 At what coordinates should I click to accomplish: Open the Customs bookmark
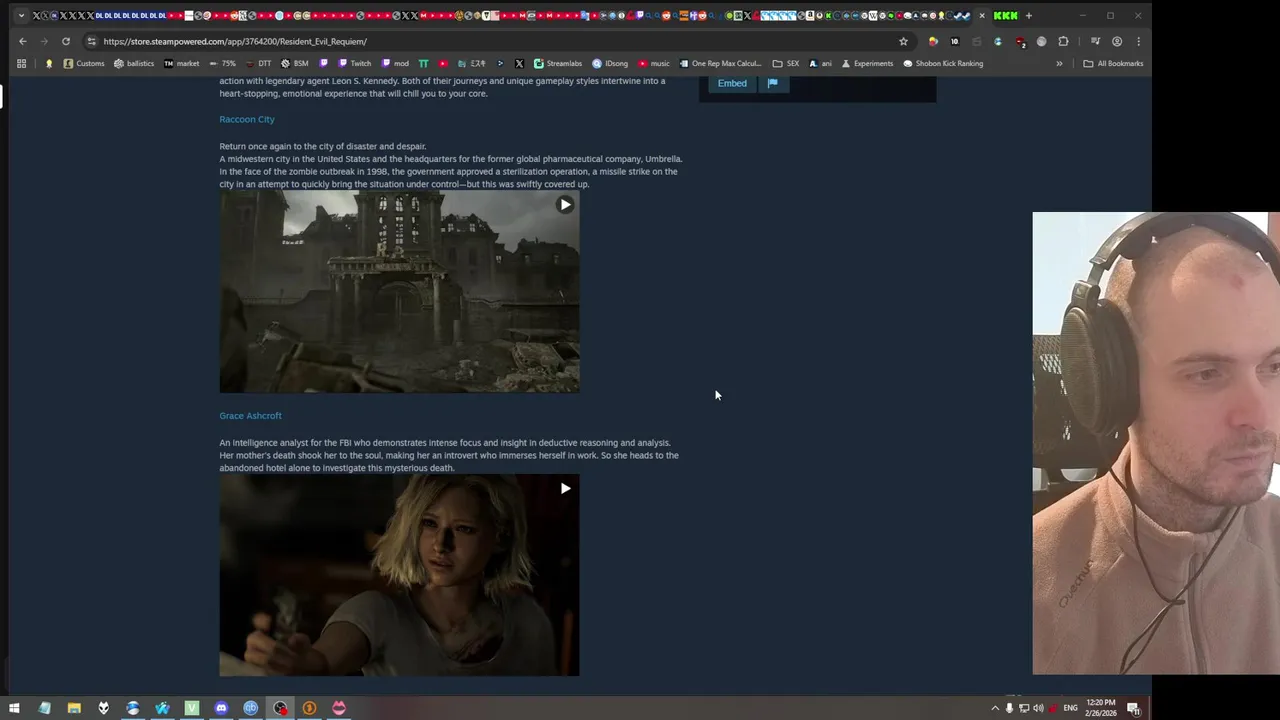84,63
